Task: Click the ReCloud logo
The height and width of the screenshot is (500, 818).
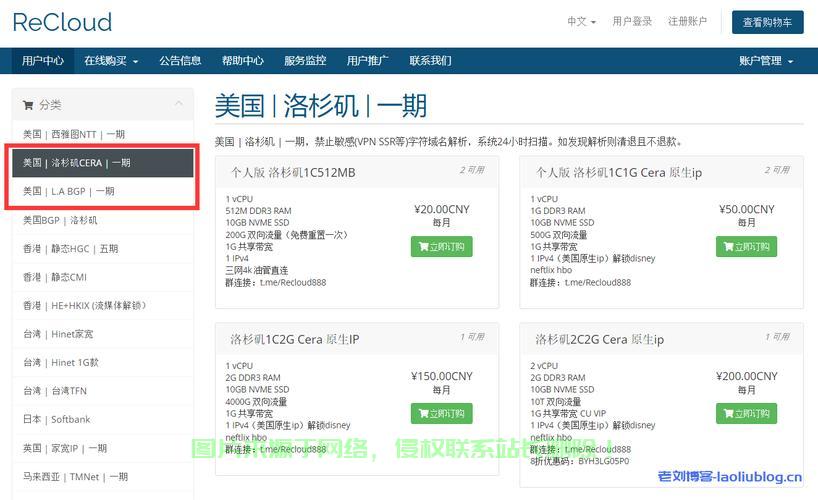Action: [x=62, y=22]
